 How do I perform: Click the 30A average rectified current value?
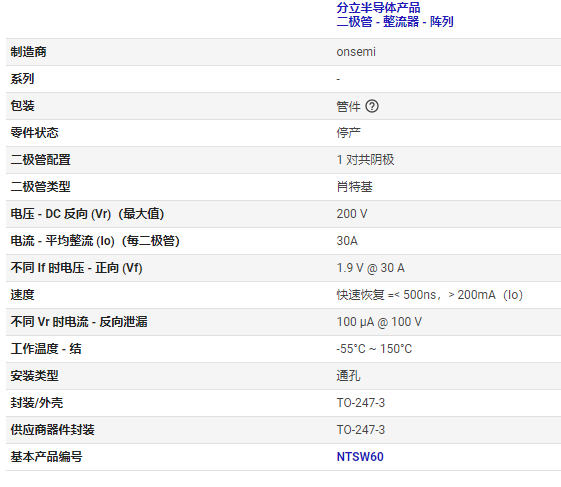(347, 240)
